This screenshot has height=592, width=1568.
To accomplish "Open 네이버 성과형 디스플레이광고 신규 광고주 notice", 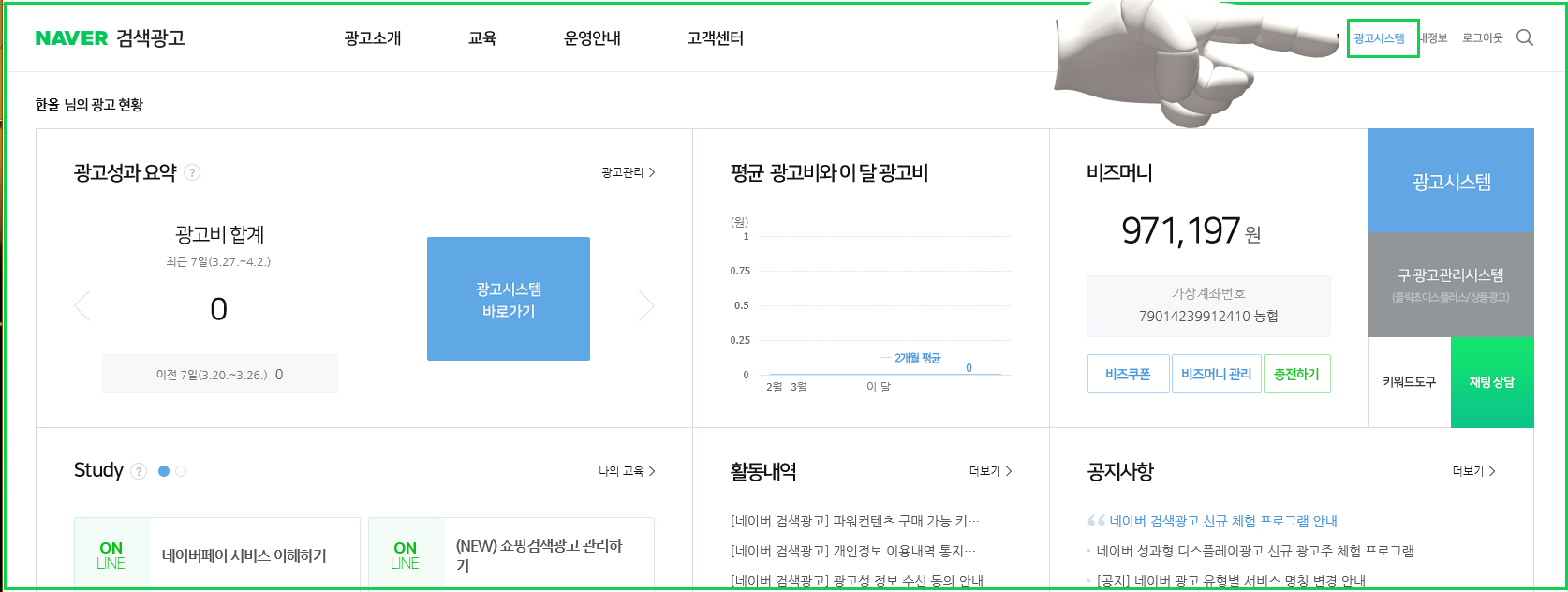I will 1255,551.
